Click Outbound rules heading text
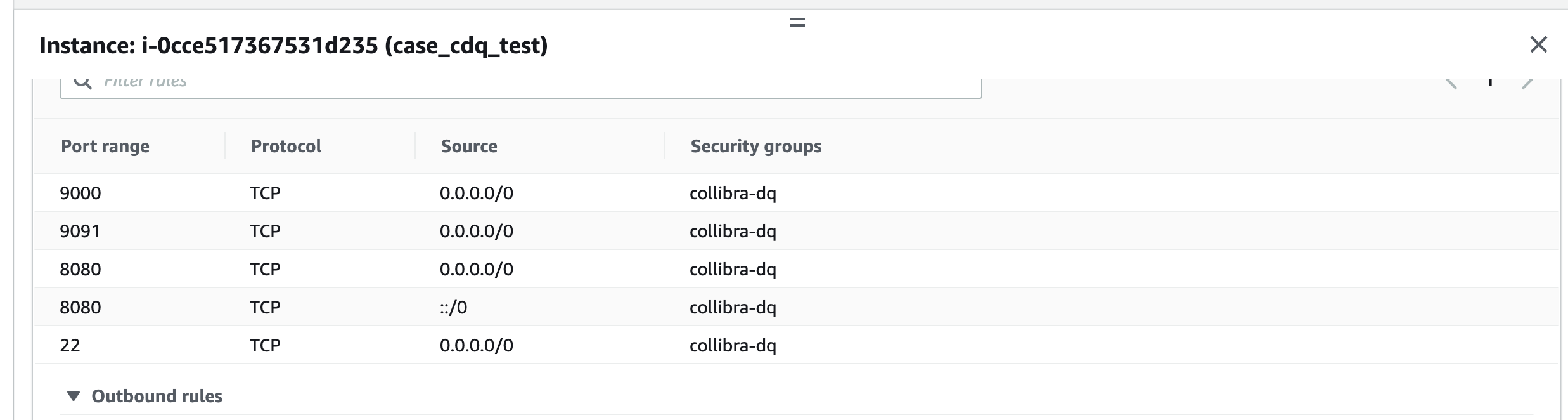 point(157,396)
